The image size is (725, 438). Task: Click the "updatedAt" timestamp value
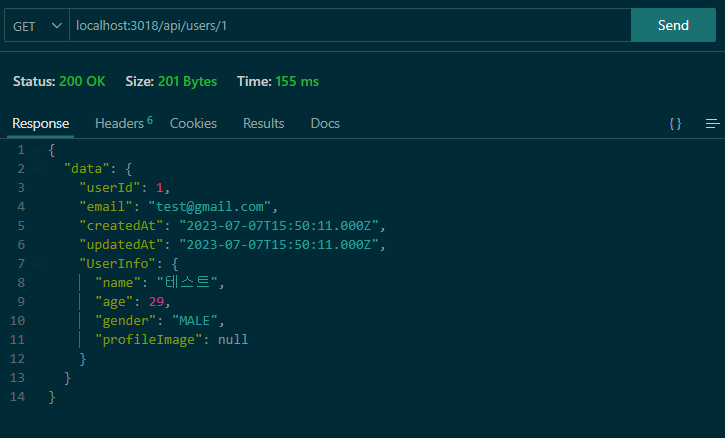pyautogui.click(x=279, y=245)
